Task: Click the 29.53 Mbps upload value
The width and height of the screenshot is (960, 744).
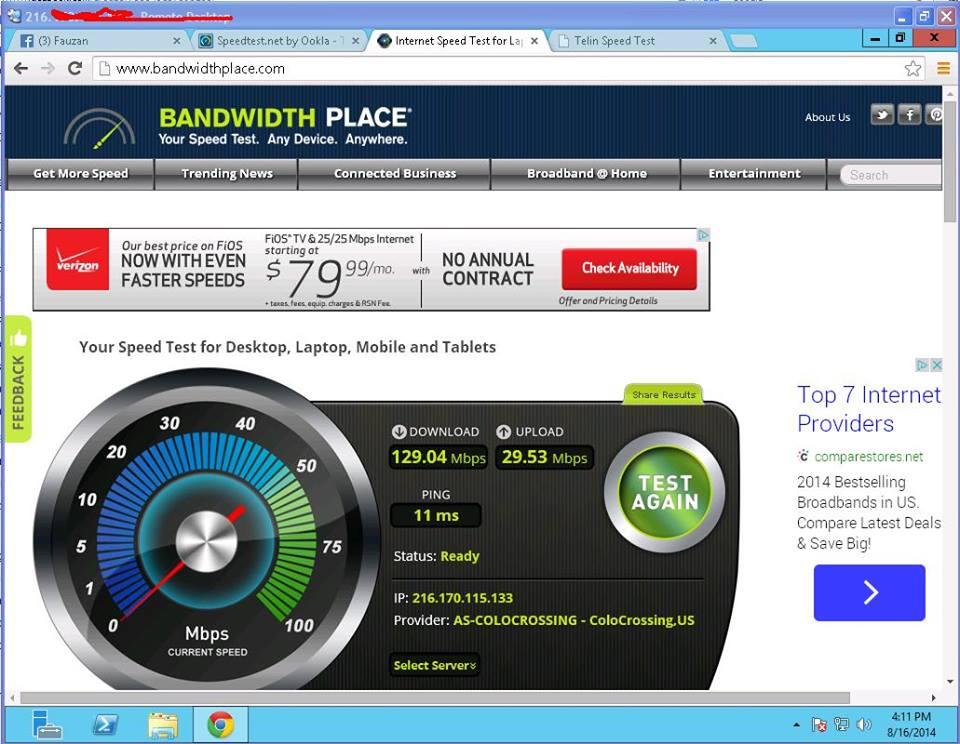Action: 544,457
